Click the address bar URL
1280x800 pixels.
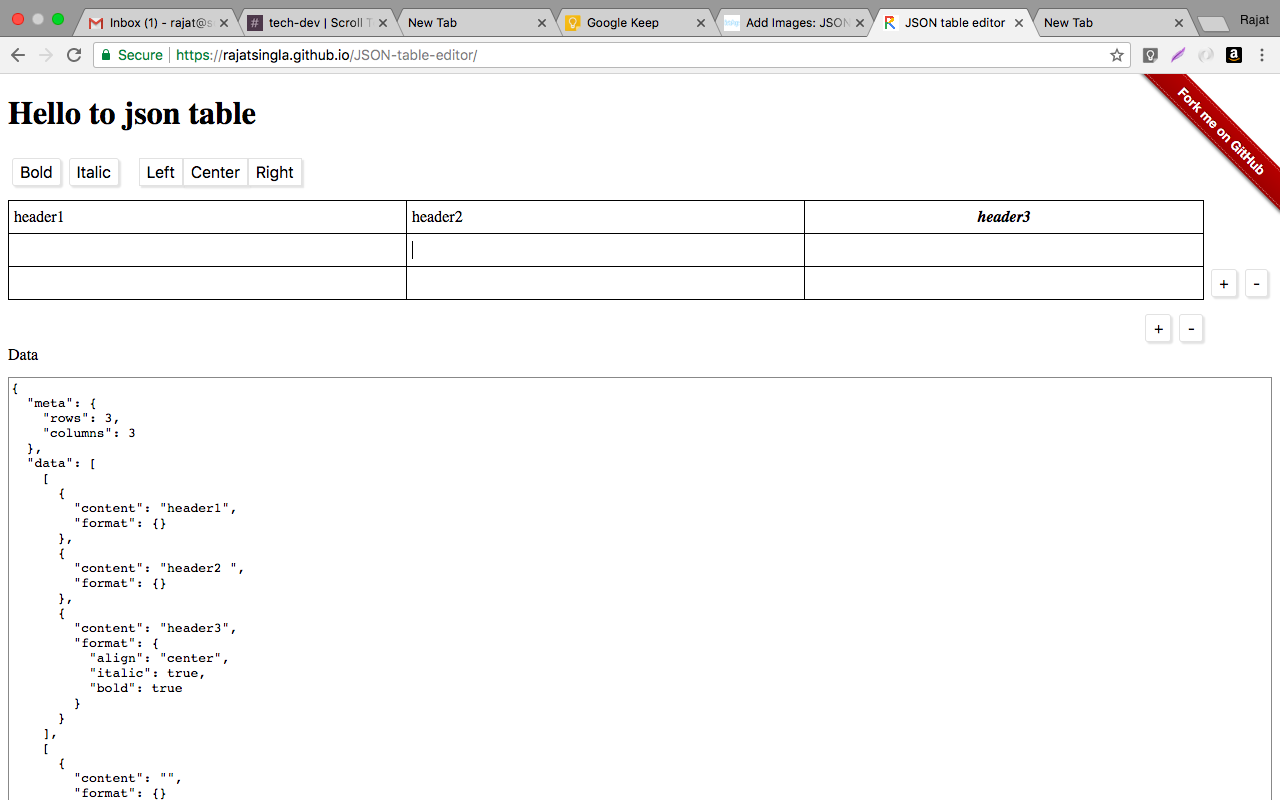click(326, 55)
